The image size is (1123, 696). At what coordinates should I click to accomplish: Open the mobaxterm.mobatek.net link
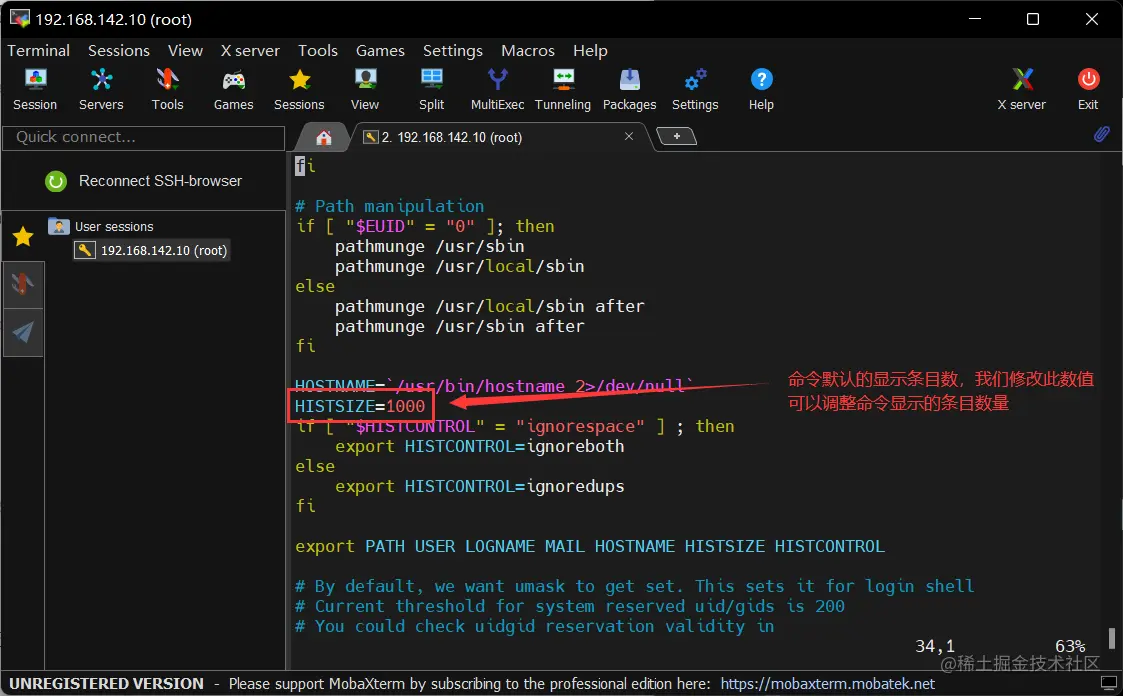(x=827, y=684)
